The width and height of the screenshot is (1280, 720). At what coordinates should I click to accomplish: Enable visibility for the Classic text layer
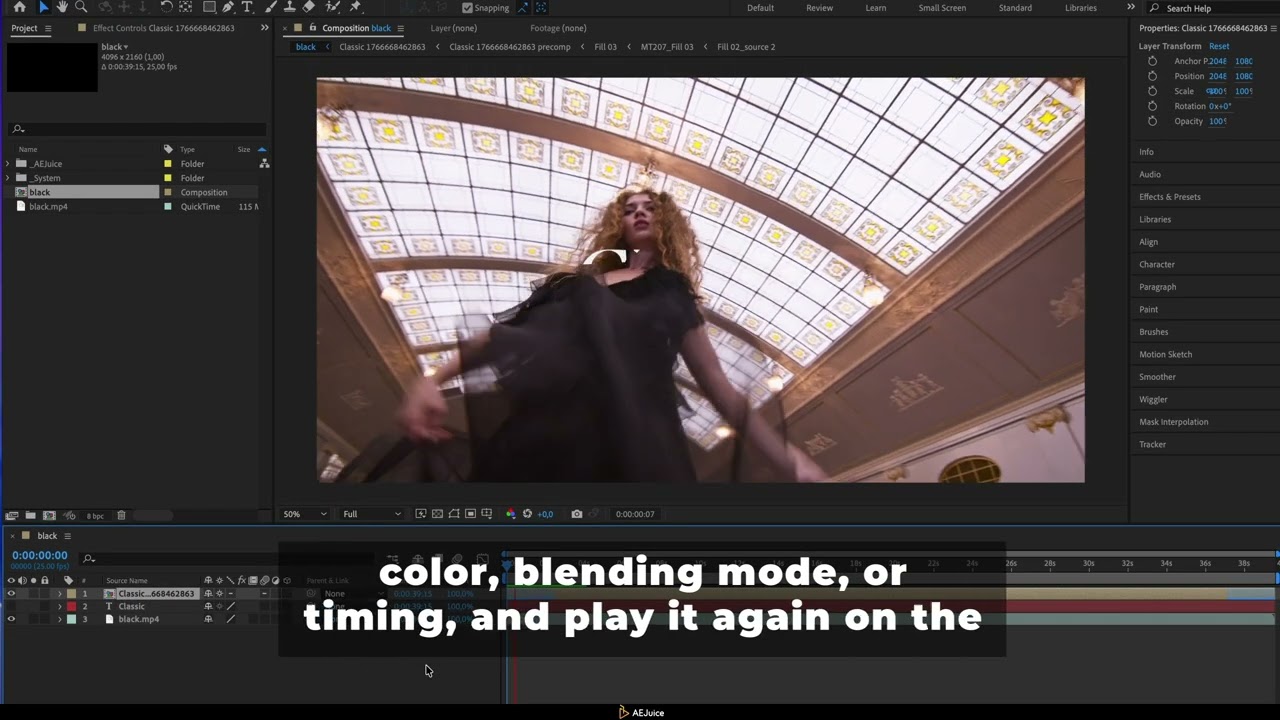coord(11,606)
